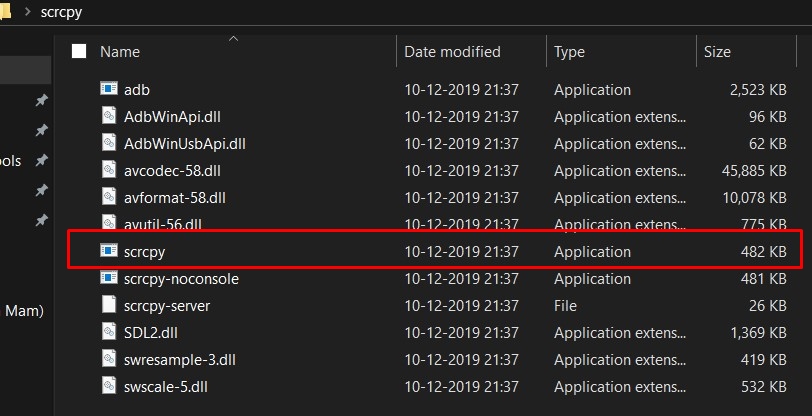Screen dimensions: 812x416
Task: Expand the breadcrumb chevron before scrcpy
Action: tap(28, 11)
